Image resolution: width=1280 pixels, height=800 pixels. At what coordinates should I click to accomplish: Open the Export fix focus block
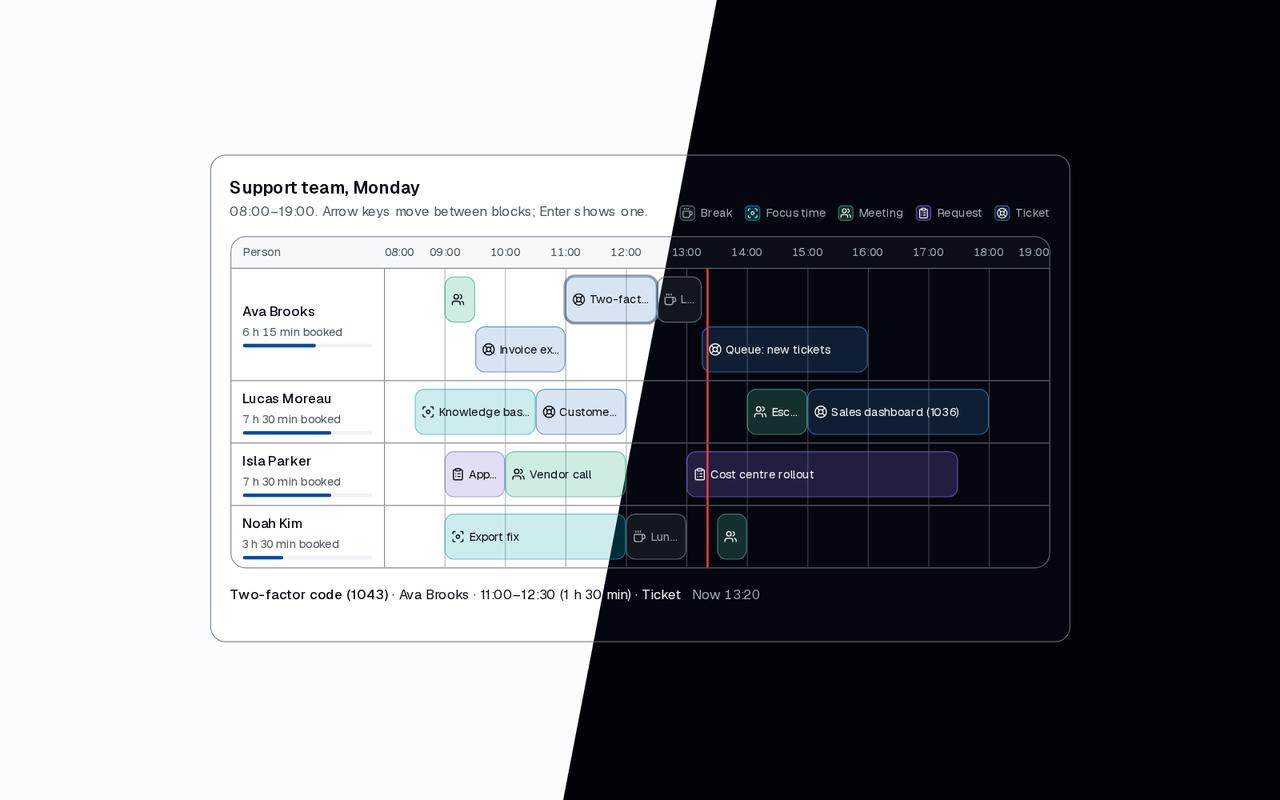[x=536, y=537]
